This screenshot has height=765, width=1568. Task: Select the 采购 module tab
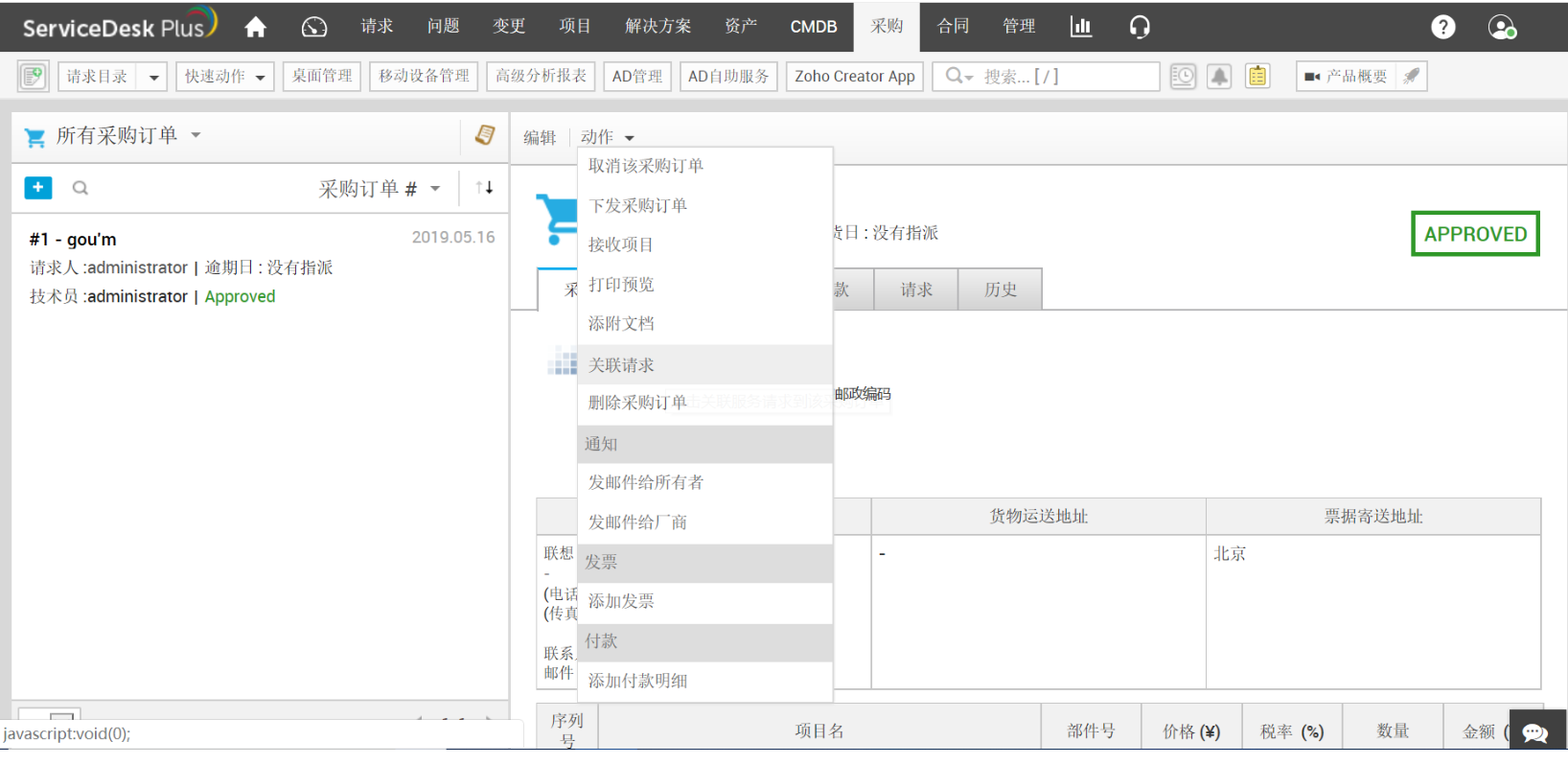point(888,26)
